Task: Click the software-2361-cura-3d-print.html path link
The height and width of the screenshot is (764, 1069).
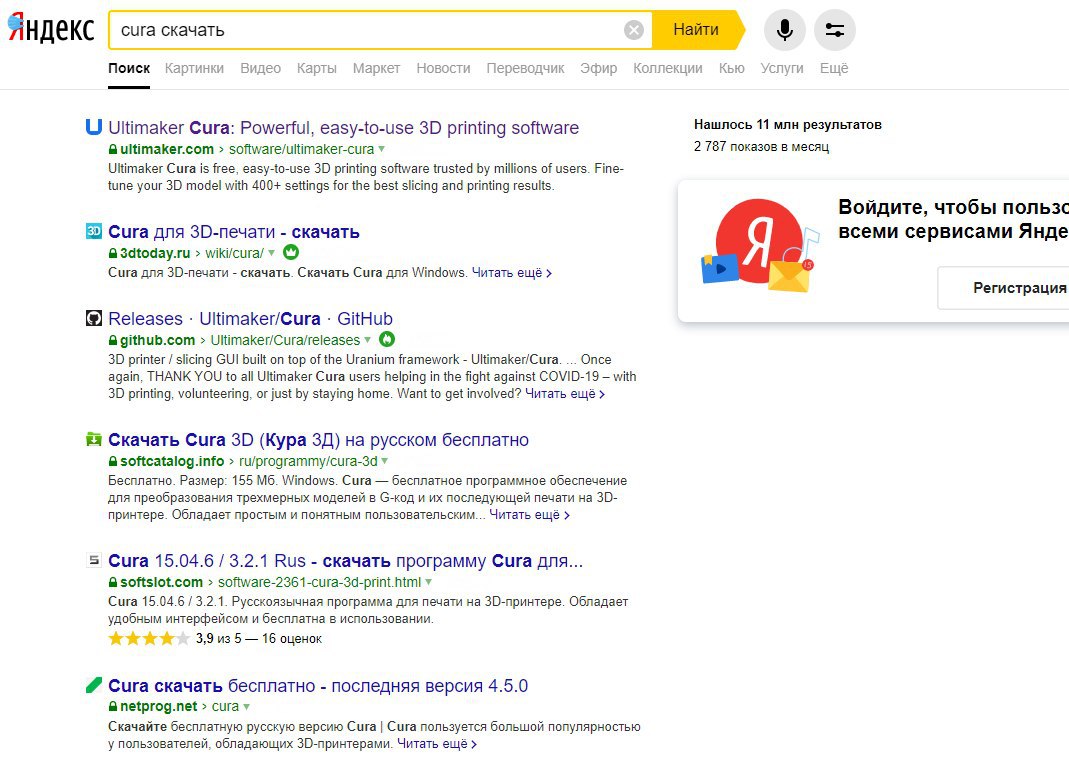Action: tap(319, 583)
